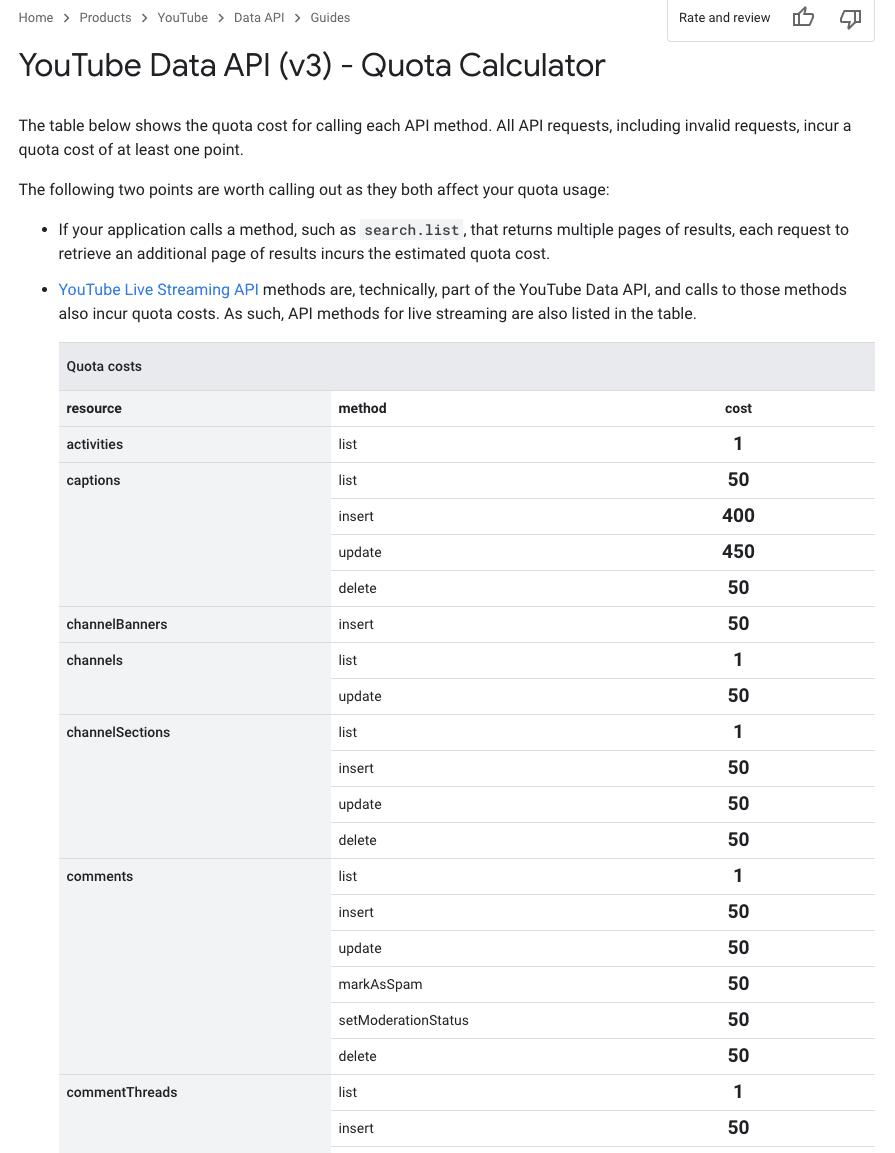The image size is (895, 1153).
Task: Click the thumbs up rating icon
Action: coord(803,18)
